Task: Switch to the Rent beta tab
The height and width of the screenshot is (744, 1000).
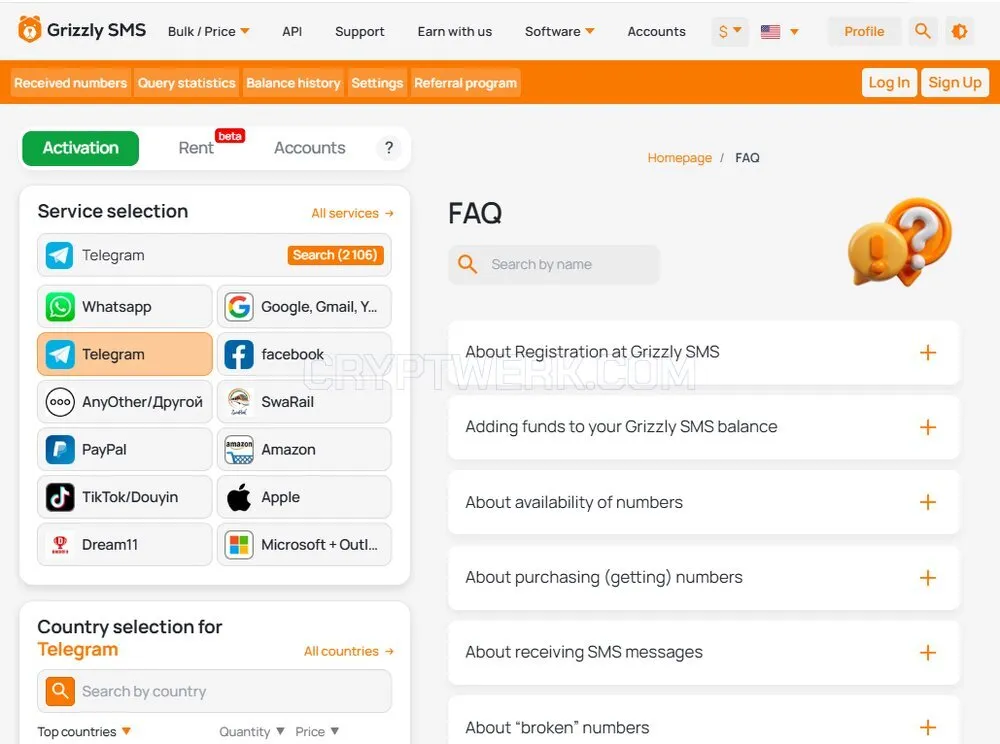Action: click(x=196, y=148)
